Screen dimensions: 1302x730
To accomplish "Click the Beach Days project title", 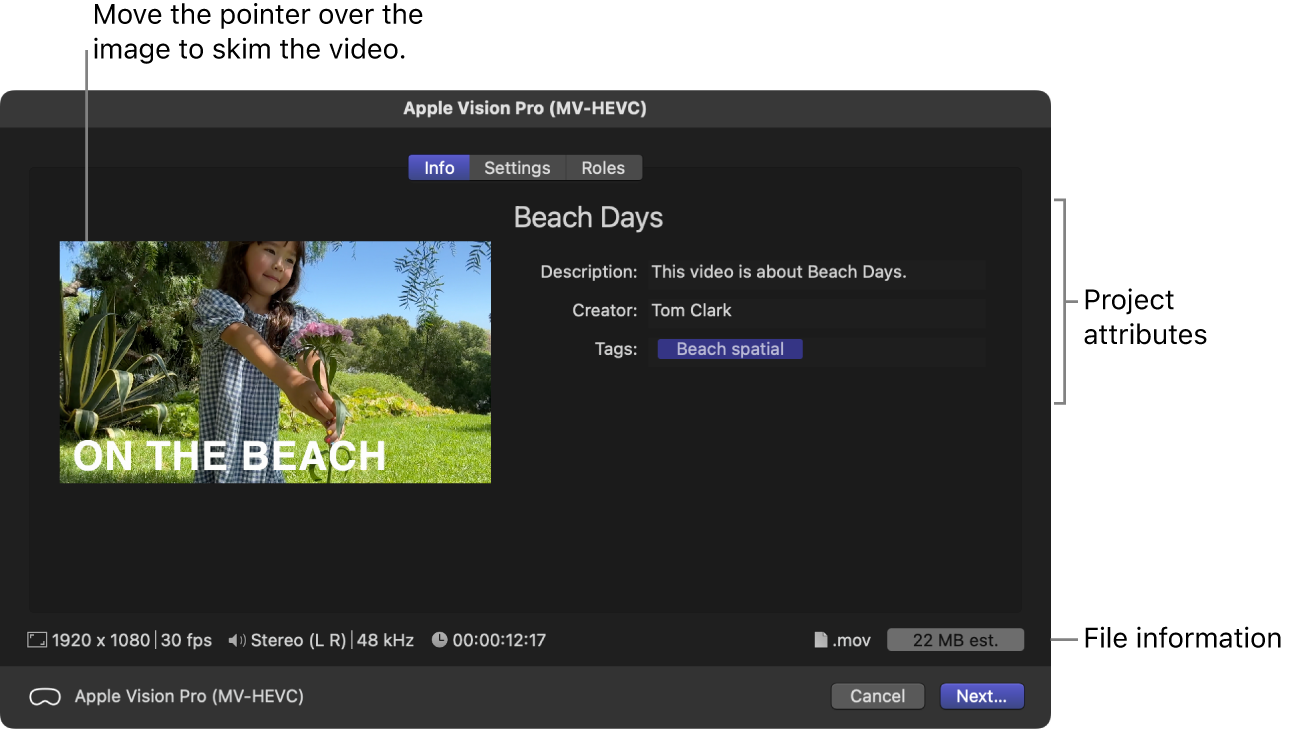I will tap(588, 217).
